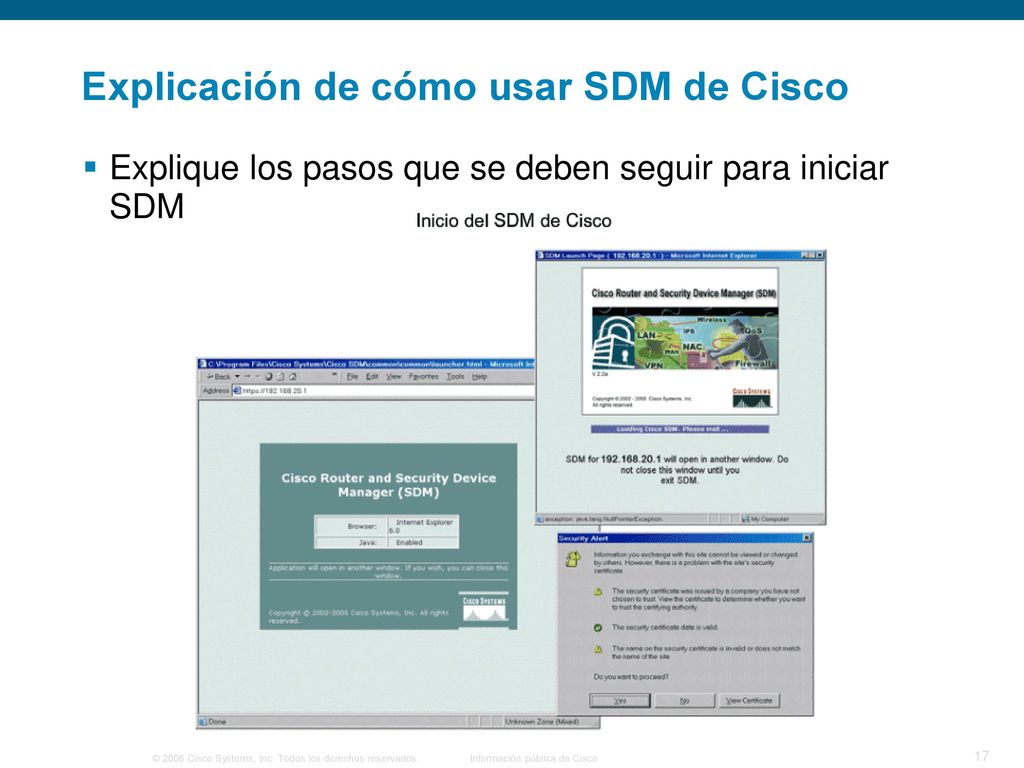Click No in the Security Alert dialog
The height and width of the screenshot is (768, 1024).
[x=684, y=701]
